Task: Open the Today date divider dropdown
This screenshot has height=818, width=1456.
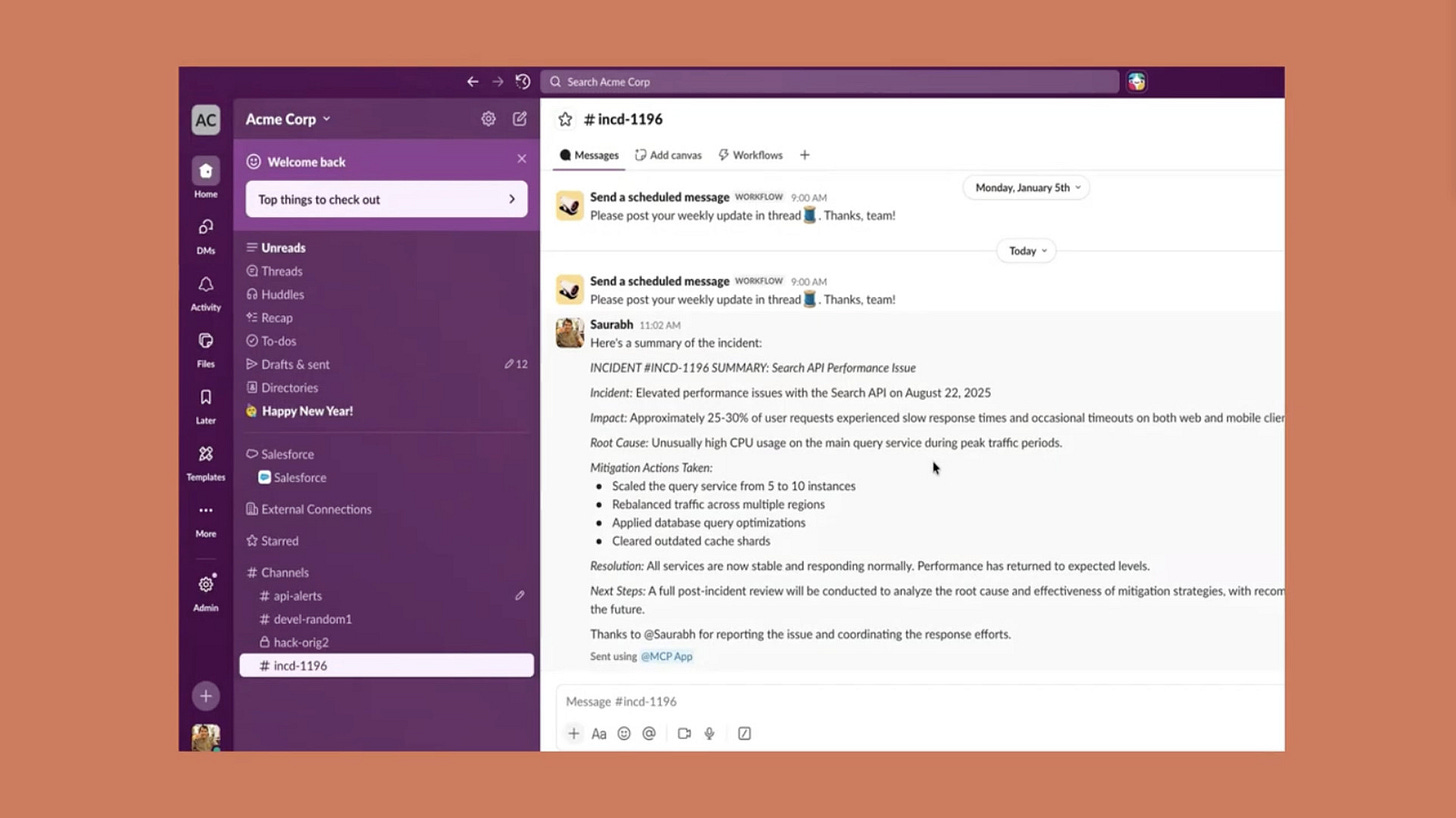Action: tap(1025, 250)
